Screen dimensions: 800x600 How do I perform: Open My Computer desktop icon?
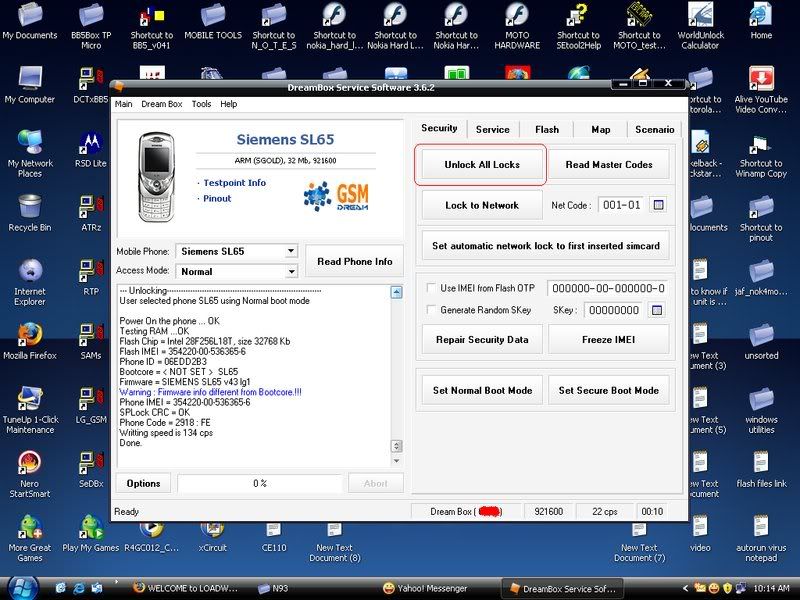[30, 85]
